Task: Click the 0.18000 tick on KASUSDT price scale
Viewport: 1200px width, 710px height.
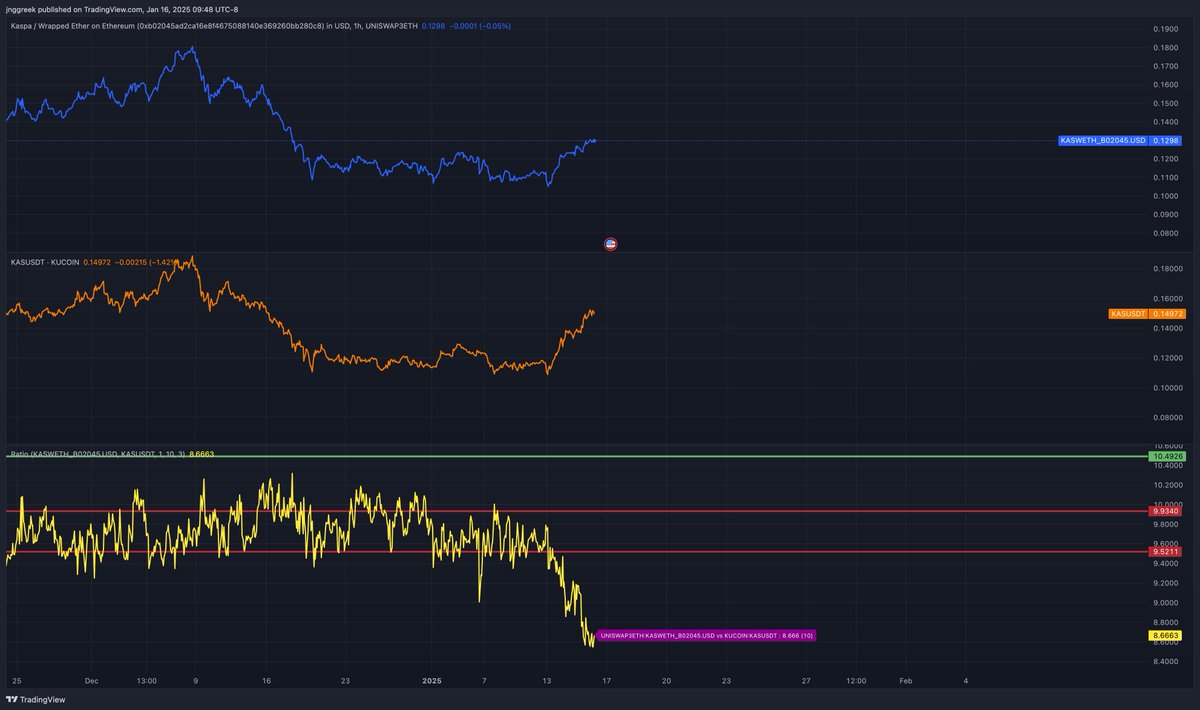Action: [1166, 269]
